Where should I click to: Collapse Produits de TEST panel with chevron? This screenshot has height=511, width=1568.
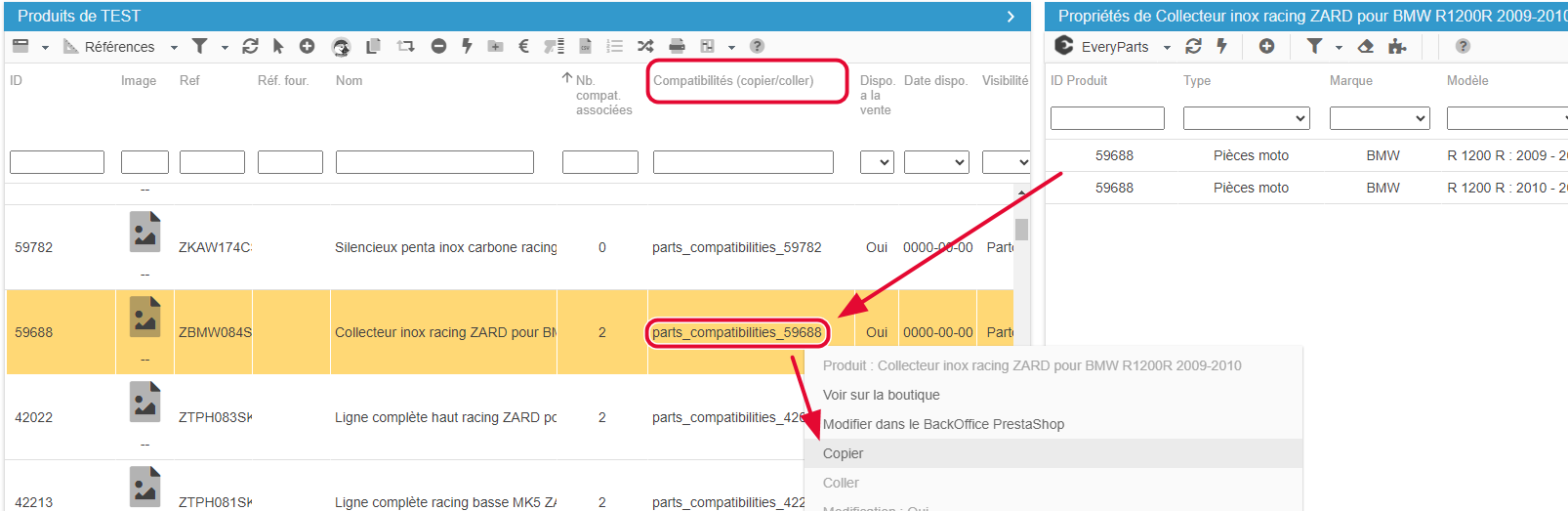click(1011, 17)
